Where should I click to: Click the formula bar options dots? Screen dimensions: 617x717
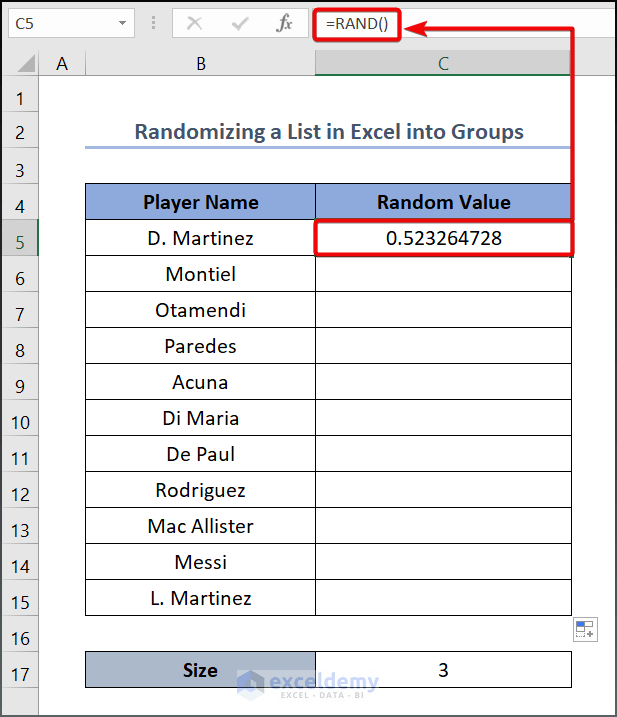[x=153, y=23]
